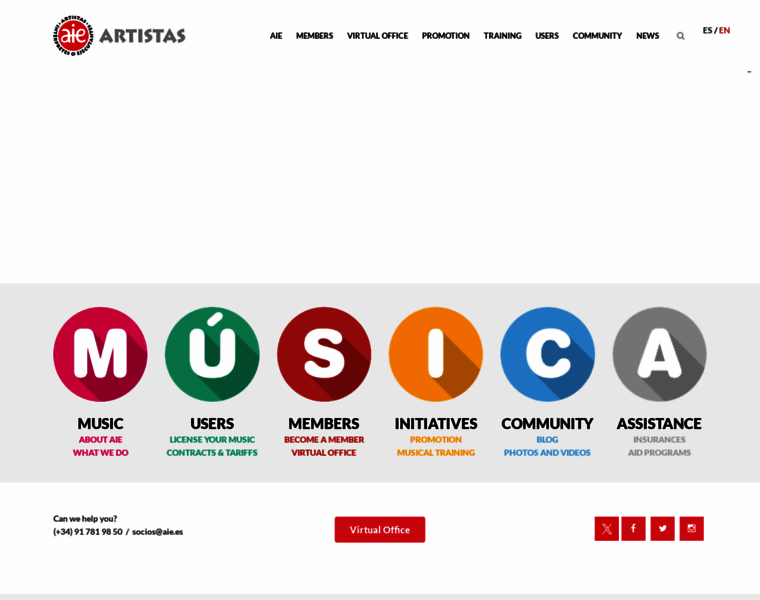
Task: Switch language to ES
Action: [x=707, y=31]
